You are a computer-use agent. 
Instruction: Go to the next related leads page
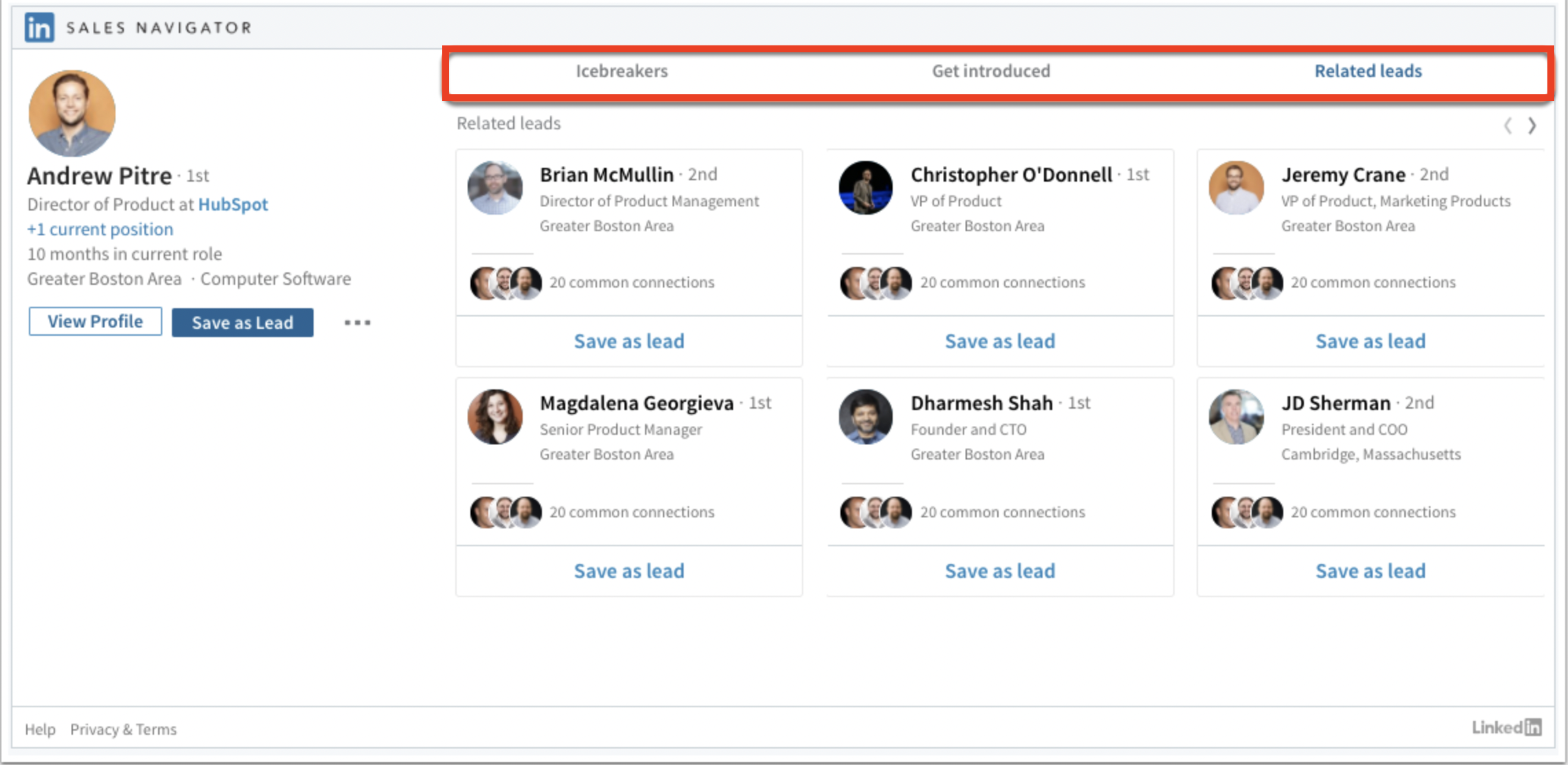pos(1532,125)
